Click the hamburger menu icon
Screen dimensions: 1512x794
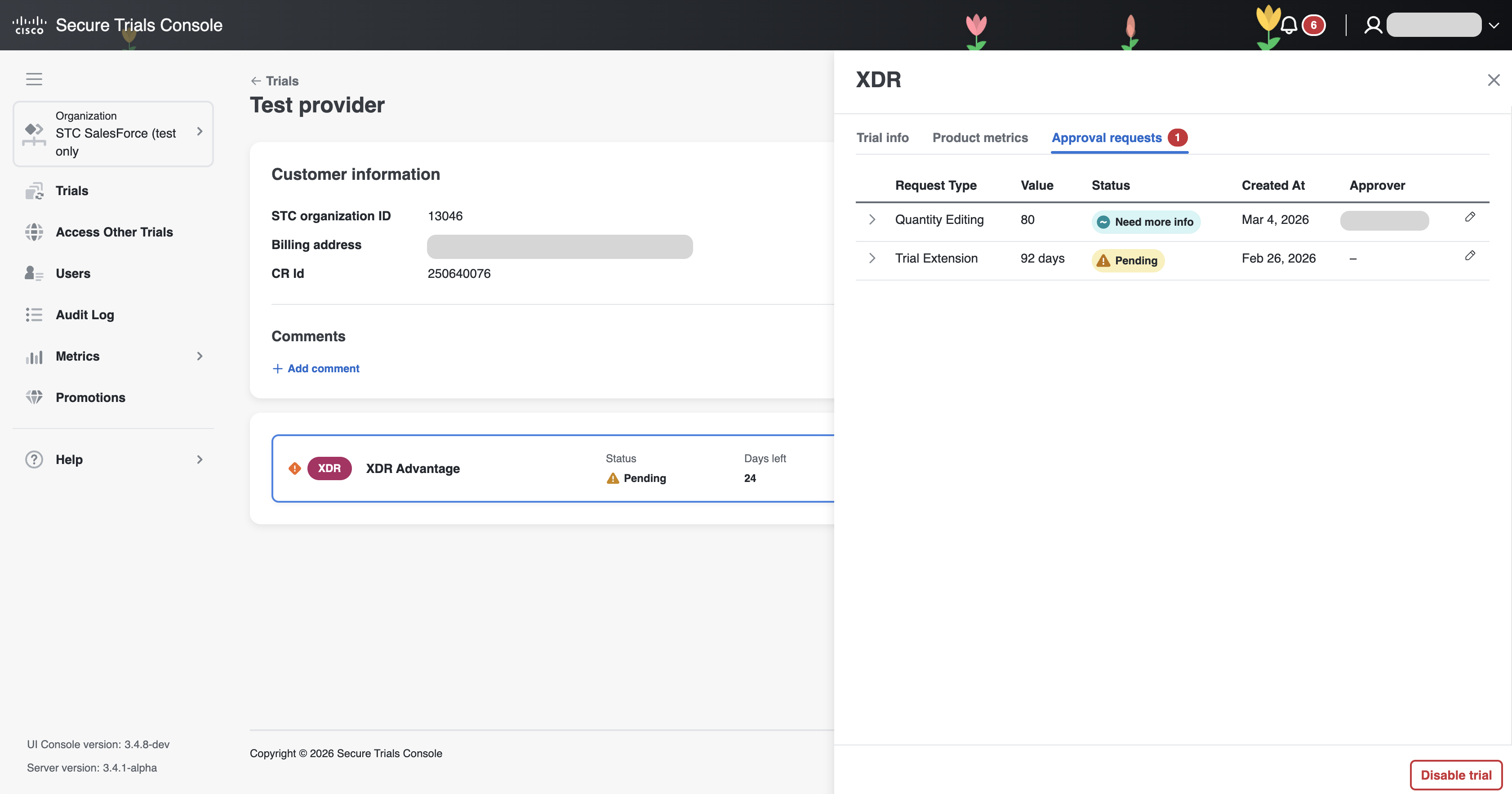34,79
